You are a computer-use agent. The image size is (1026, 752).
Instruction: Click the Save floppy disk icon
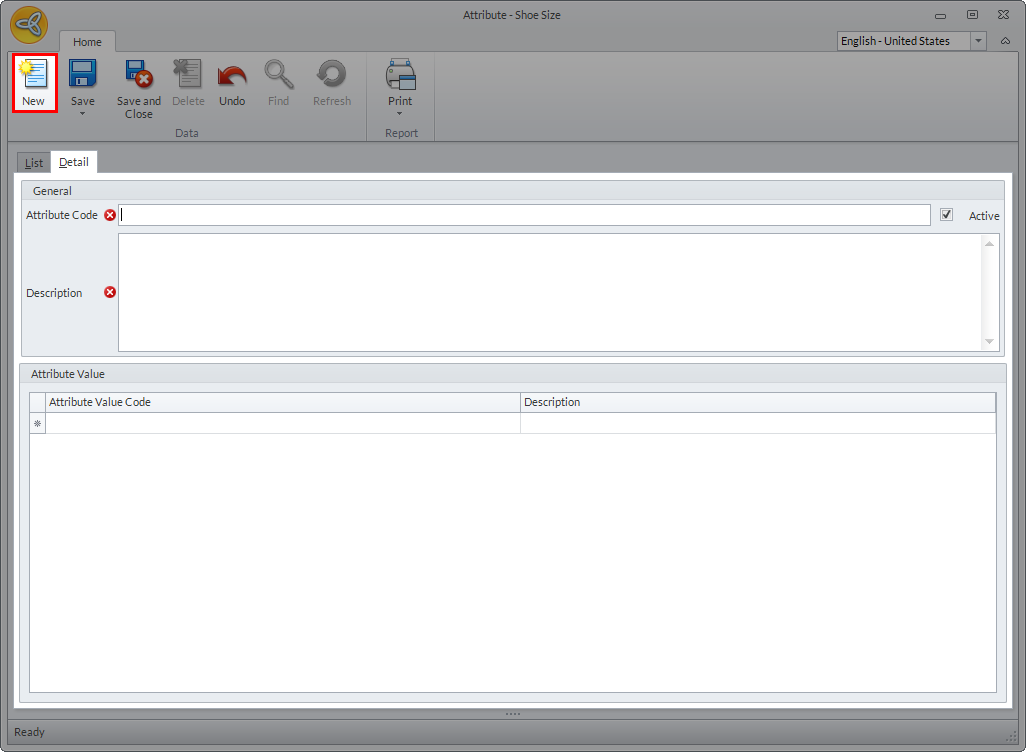point(82,75)
